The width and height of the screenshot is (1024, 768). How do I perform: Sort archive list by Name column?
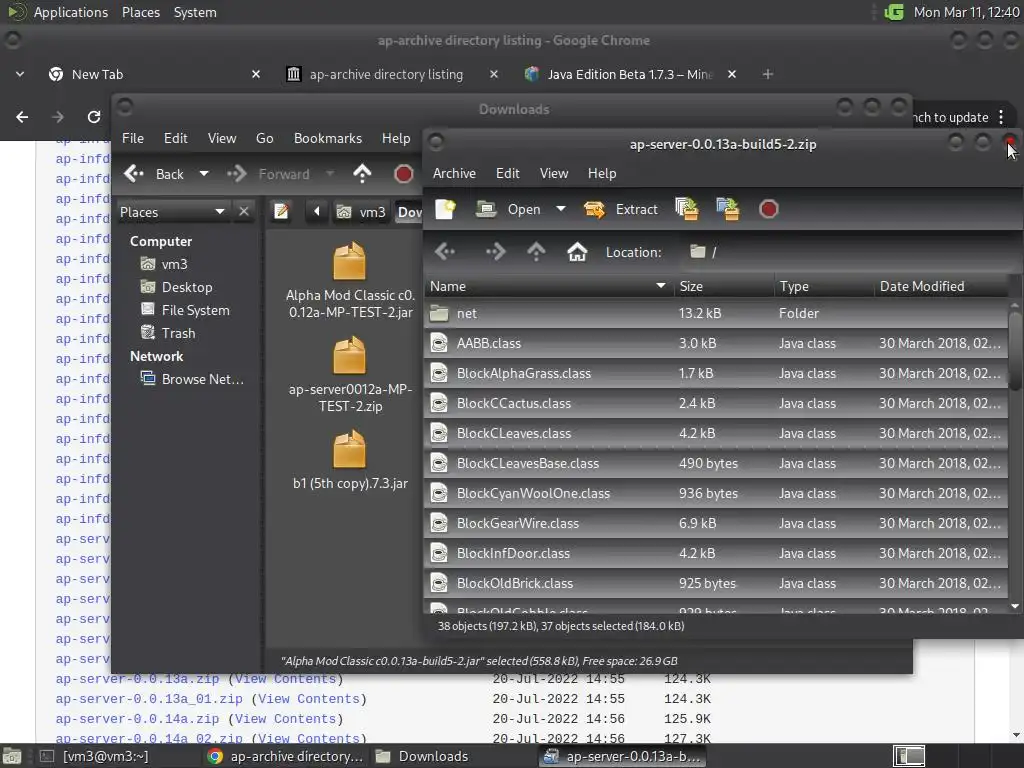coord(549,286)
